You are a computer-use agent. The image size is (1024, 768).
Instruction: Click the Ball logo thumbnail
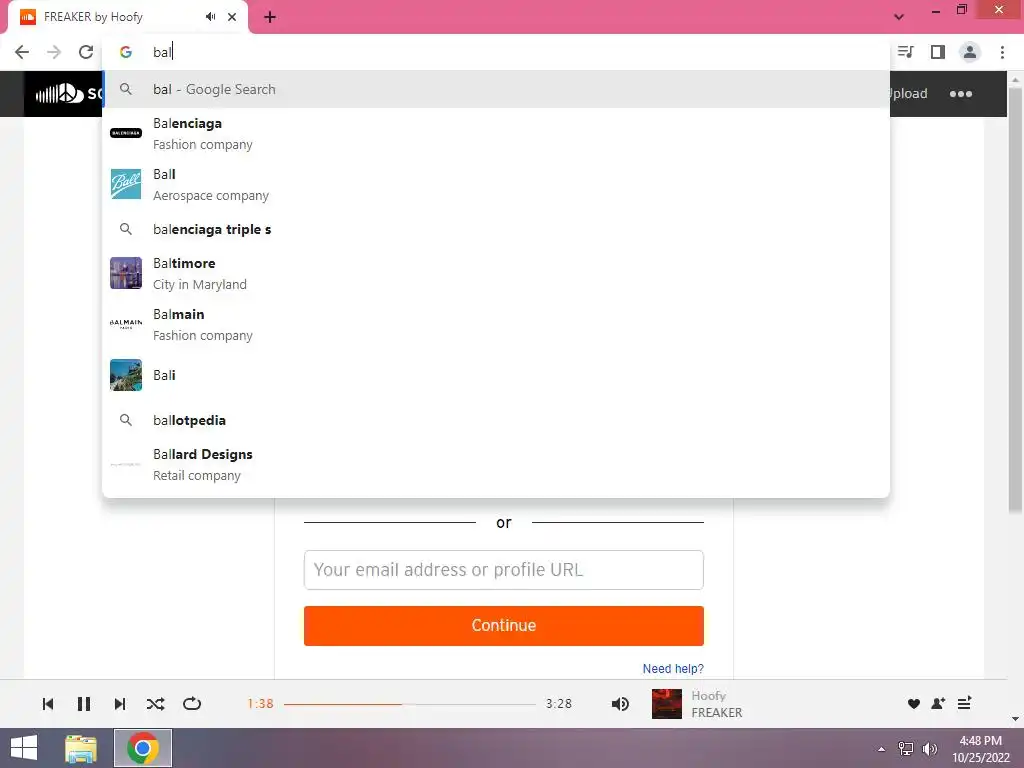click(126, 184)
